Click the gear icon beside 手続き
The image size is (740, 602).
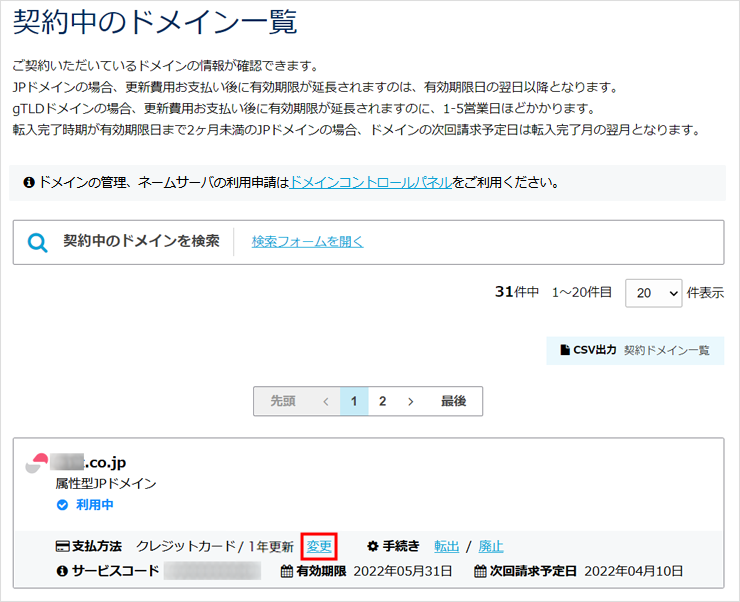pyautogui.click(x=373, y=546)
